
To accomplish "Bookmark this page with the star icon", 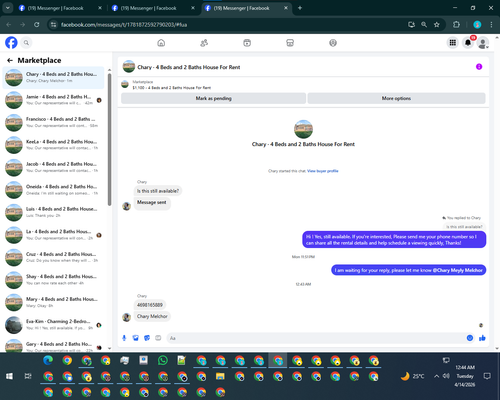I will [437, 24].
